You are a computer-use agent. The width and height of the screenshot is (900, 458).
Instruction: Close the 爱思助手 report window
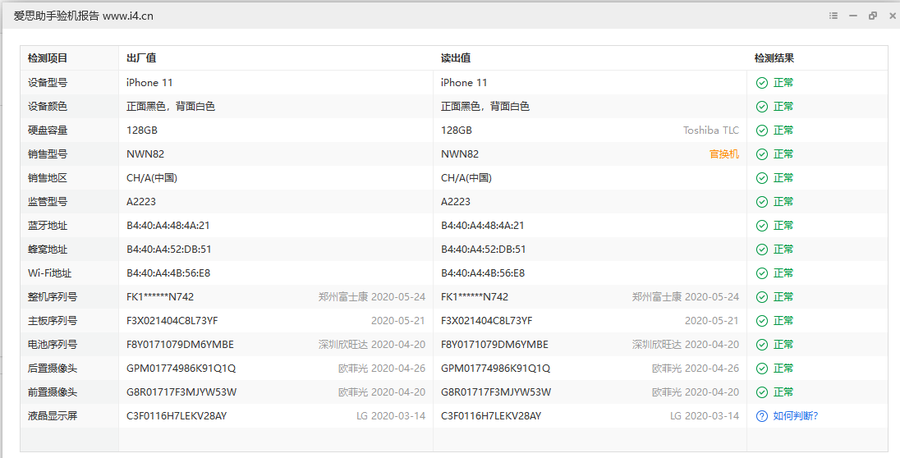pyautogui.click(x=889, y=16)
